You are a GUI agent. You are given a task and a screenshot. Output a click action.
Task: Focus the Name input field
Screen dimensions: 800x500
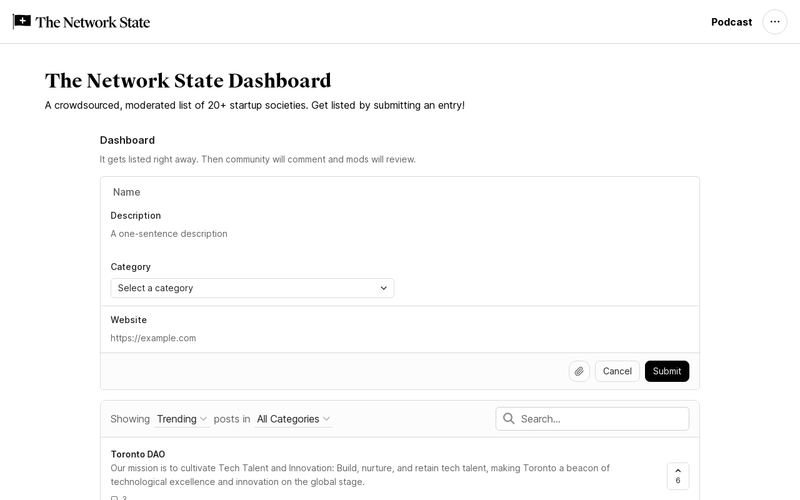click(x=399, y=192)
